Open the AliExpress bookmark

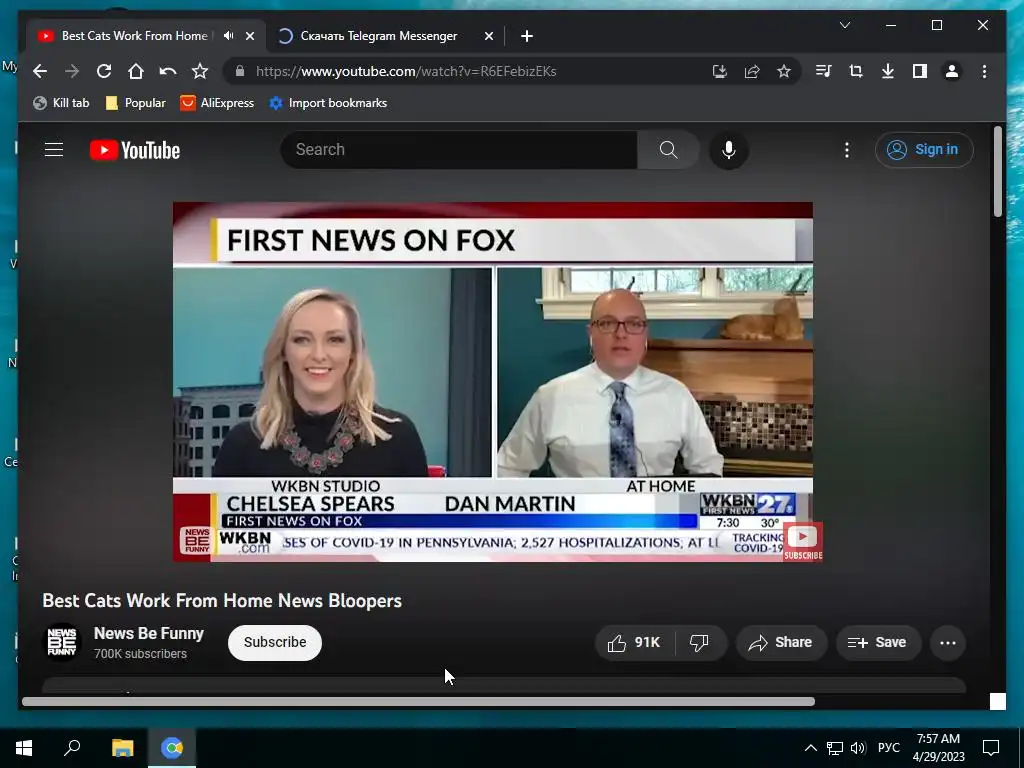click(x=217, y=103)
